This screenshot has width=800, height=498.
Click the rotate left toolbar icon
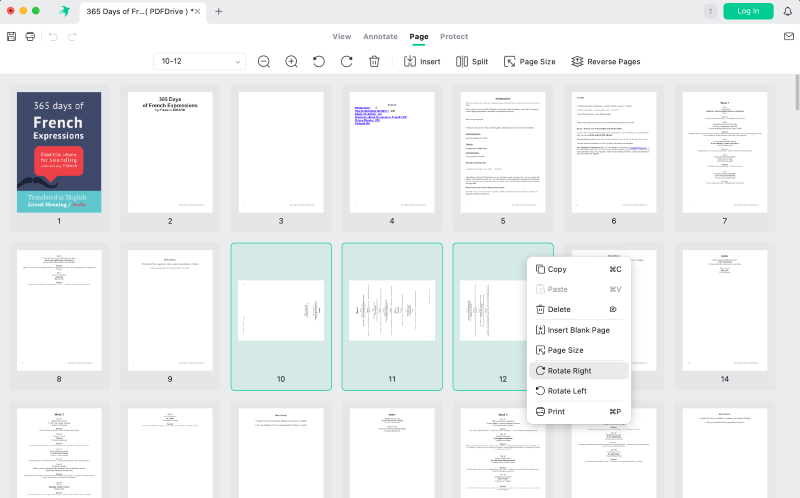pos(319,61)
